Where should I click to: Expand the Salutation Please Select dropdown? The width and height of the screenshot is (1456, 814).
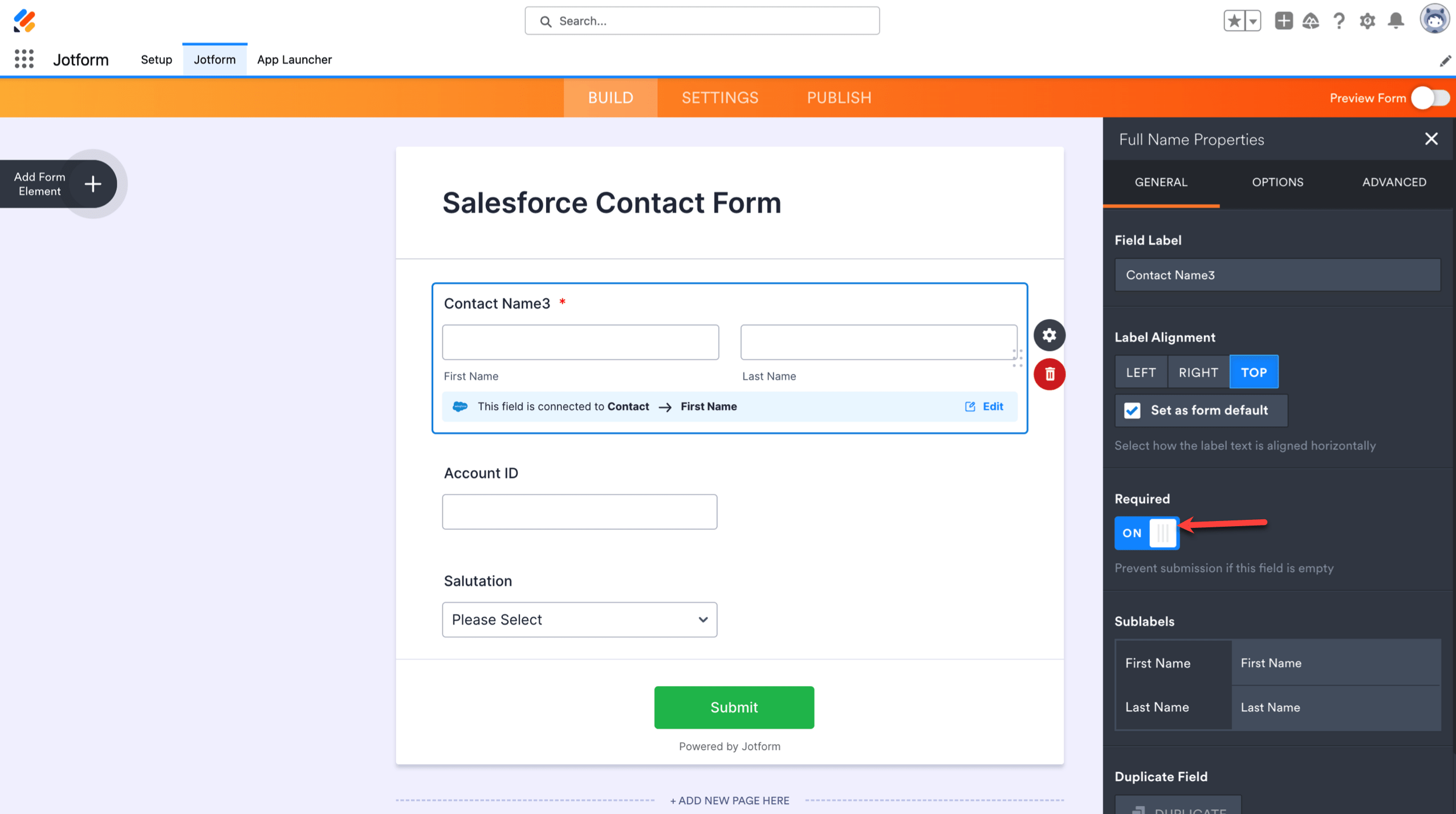pyautogui.click(x=579, y=620)
